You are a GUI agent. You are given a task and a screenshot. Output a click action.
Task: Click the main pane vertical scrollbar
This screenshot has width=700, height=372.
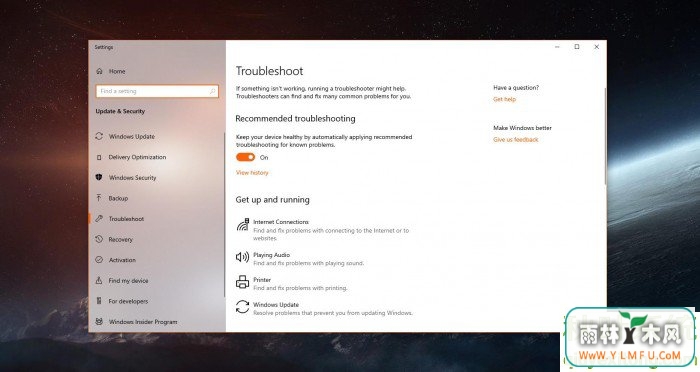(x=605, y=136)
